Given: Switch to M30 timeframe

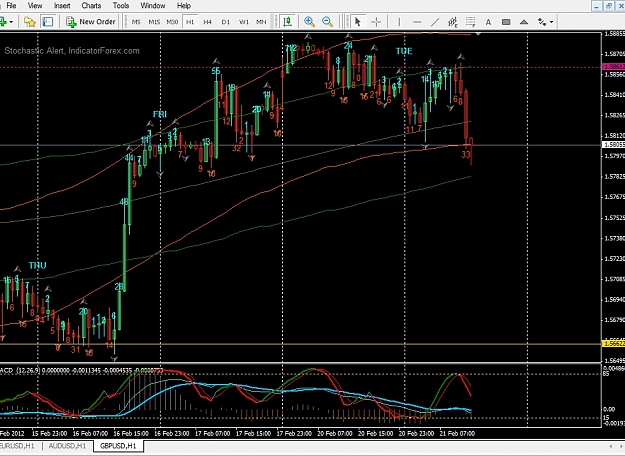Looking at the screenshot, I should click(172, 22).
